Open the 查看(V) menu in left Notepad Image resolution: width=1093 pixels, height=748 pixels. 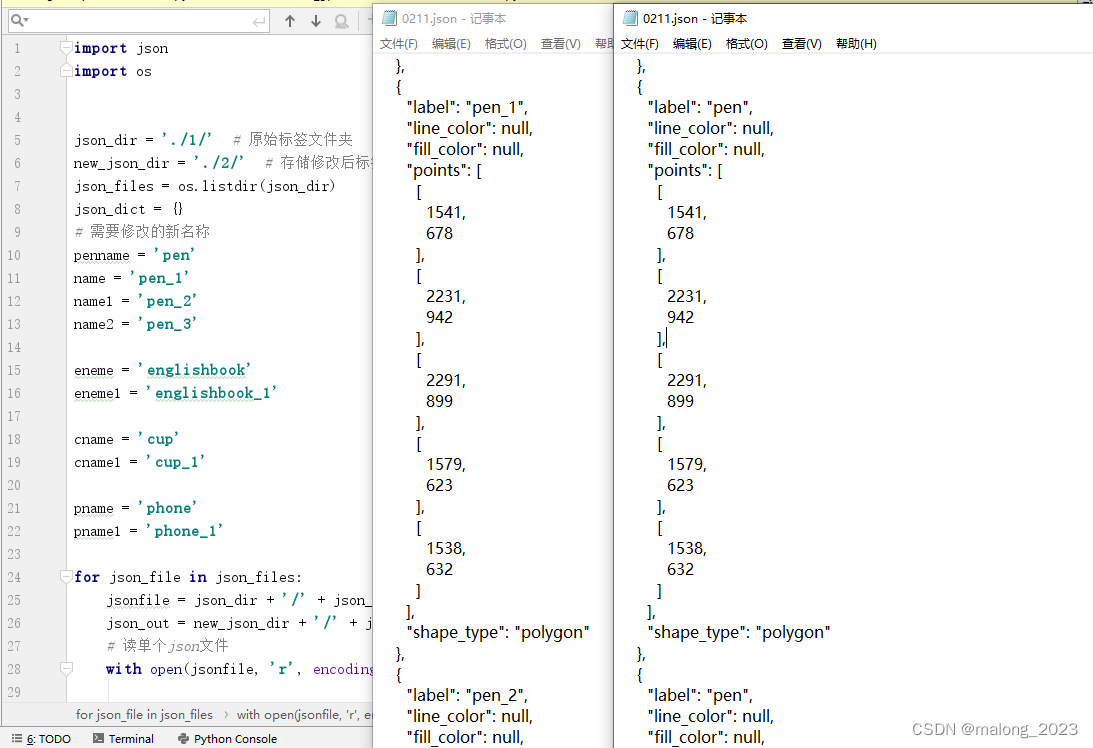point(559,43)
